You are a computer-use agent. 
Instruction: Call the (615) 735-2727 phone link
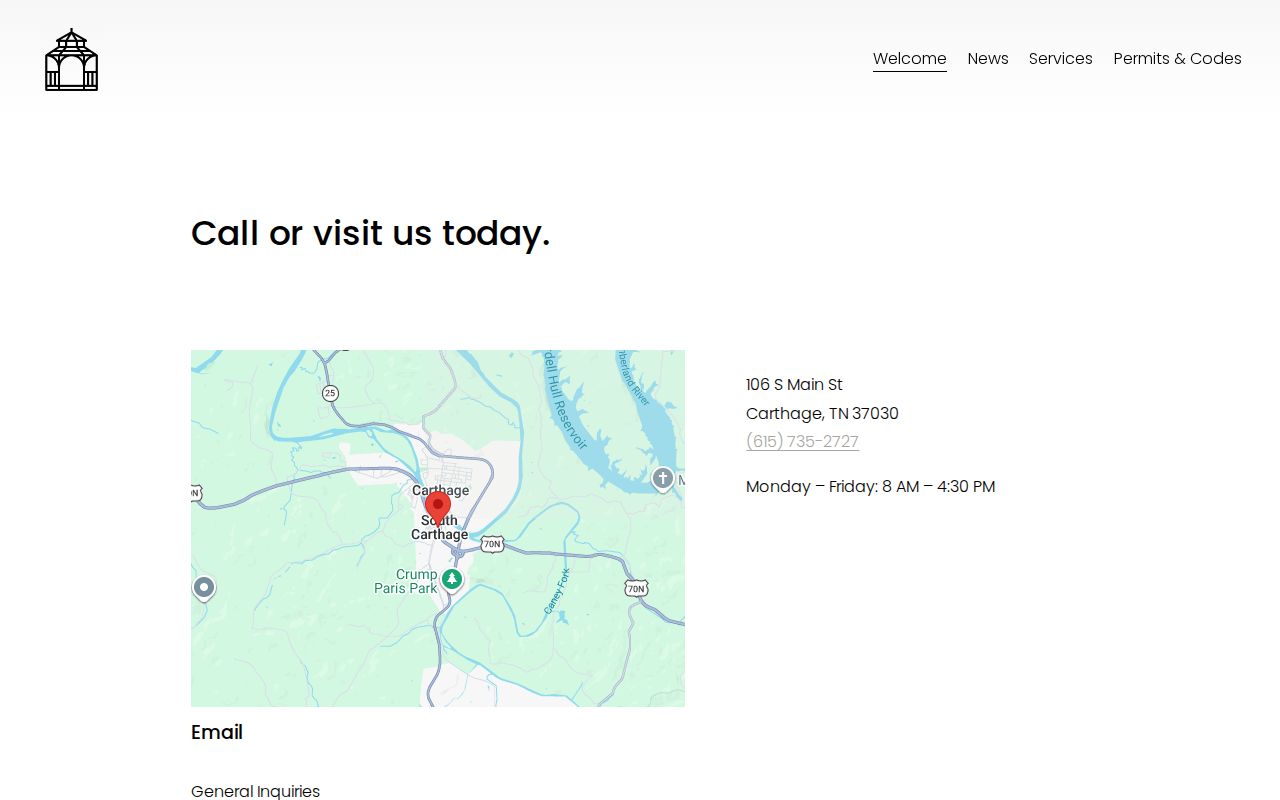802,441
